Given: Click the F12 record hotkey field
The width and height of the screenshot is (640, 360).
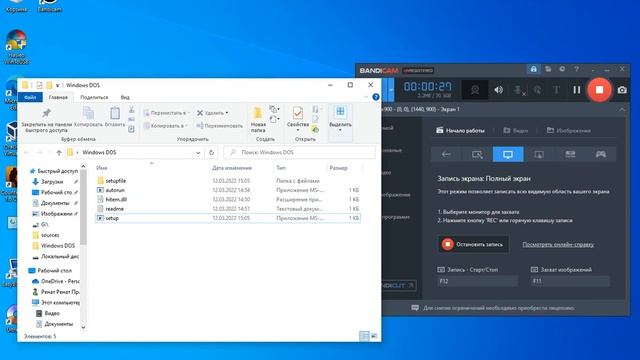Looking at the screenshot, I should pos(478,281).
